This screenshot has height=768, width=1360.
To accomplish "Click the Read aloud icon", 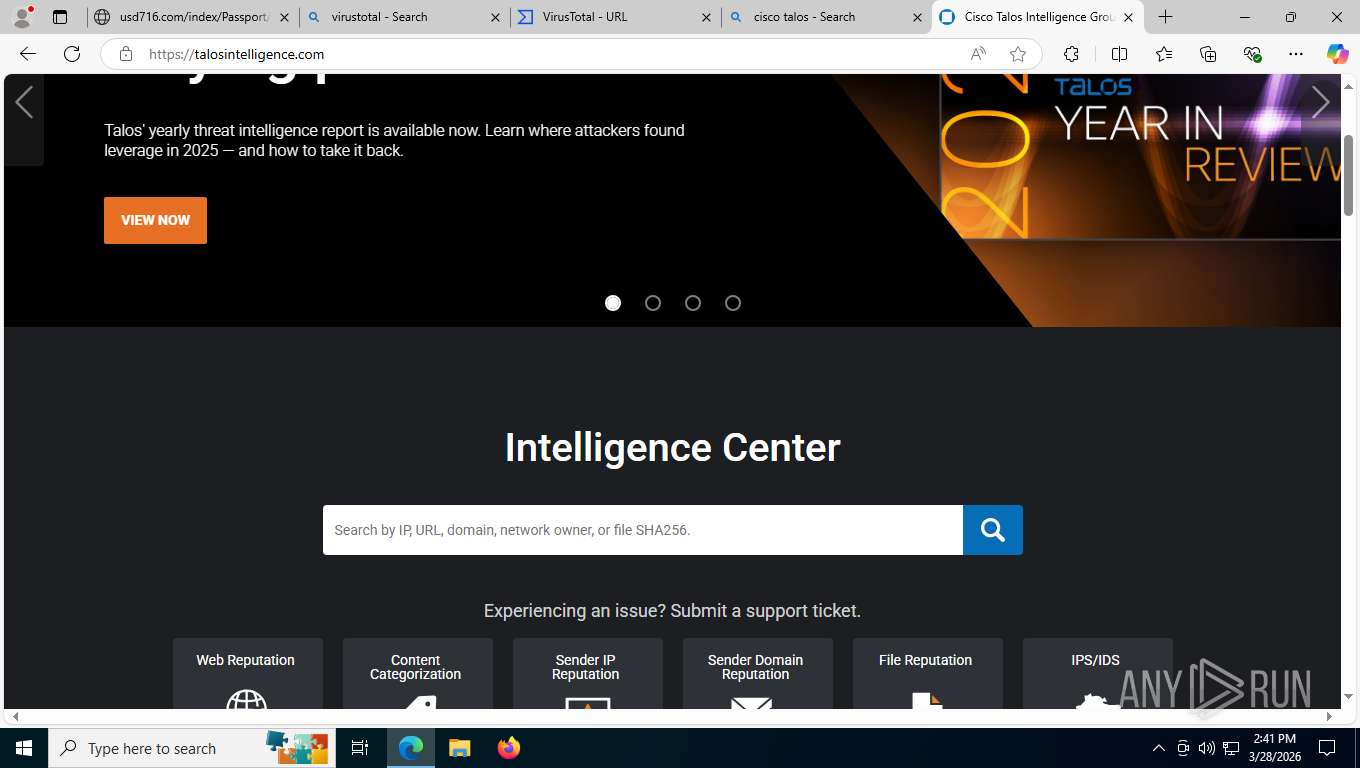I will [x=978, y=54].
